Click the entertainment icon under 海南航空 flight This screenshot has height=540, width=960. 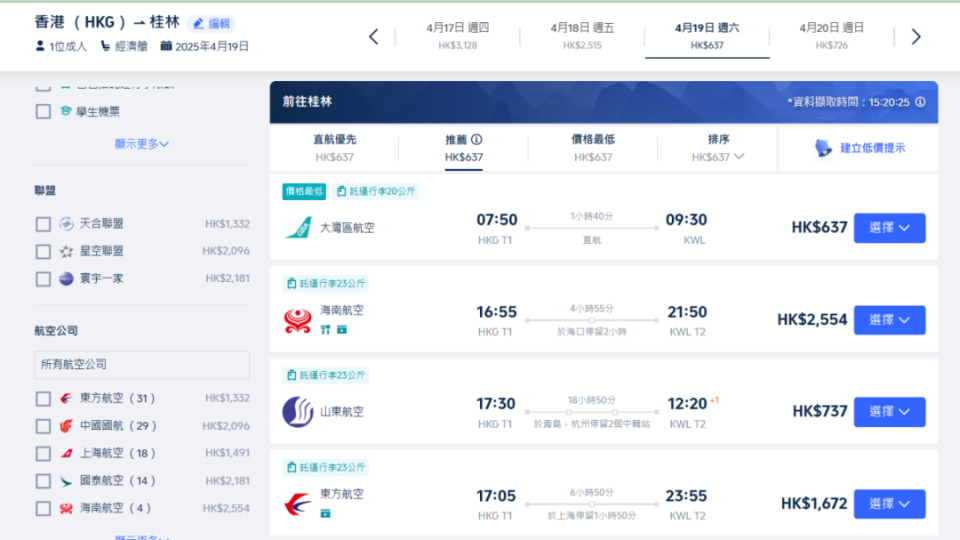coord(342,330)
